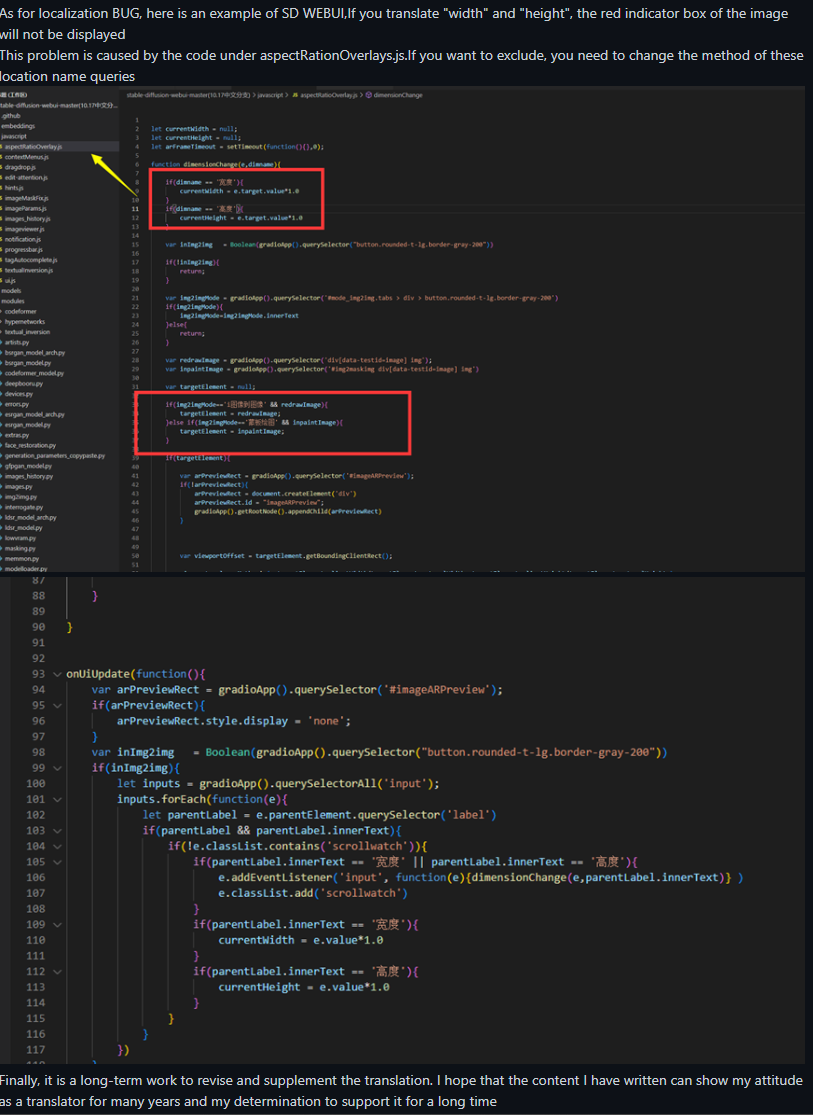Collapse the modules folder

click(12, 302)
